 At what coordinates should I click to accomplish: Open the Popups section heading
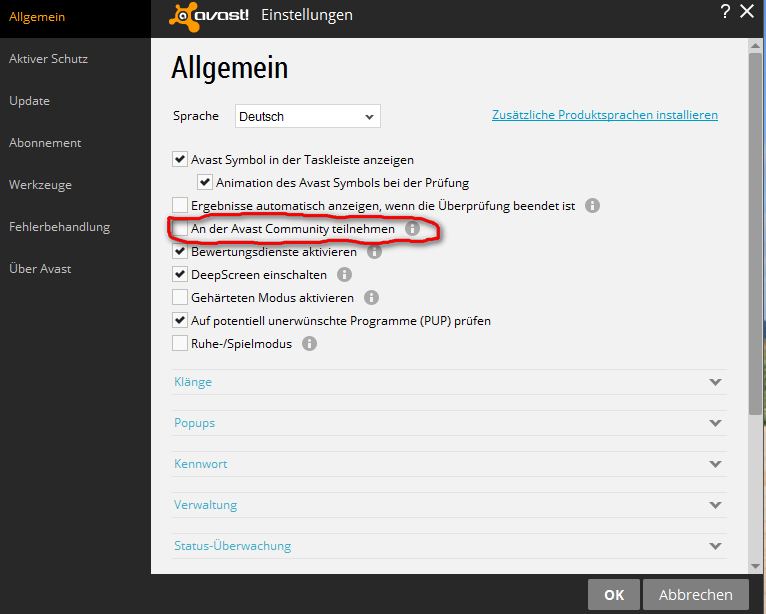click(194, 423)
